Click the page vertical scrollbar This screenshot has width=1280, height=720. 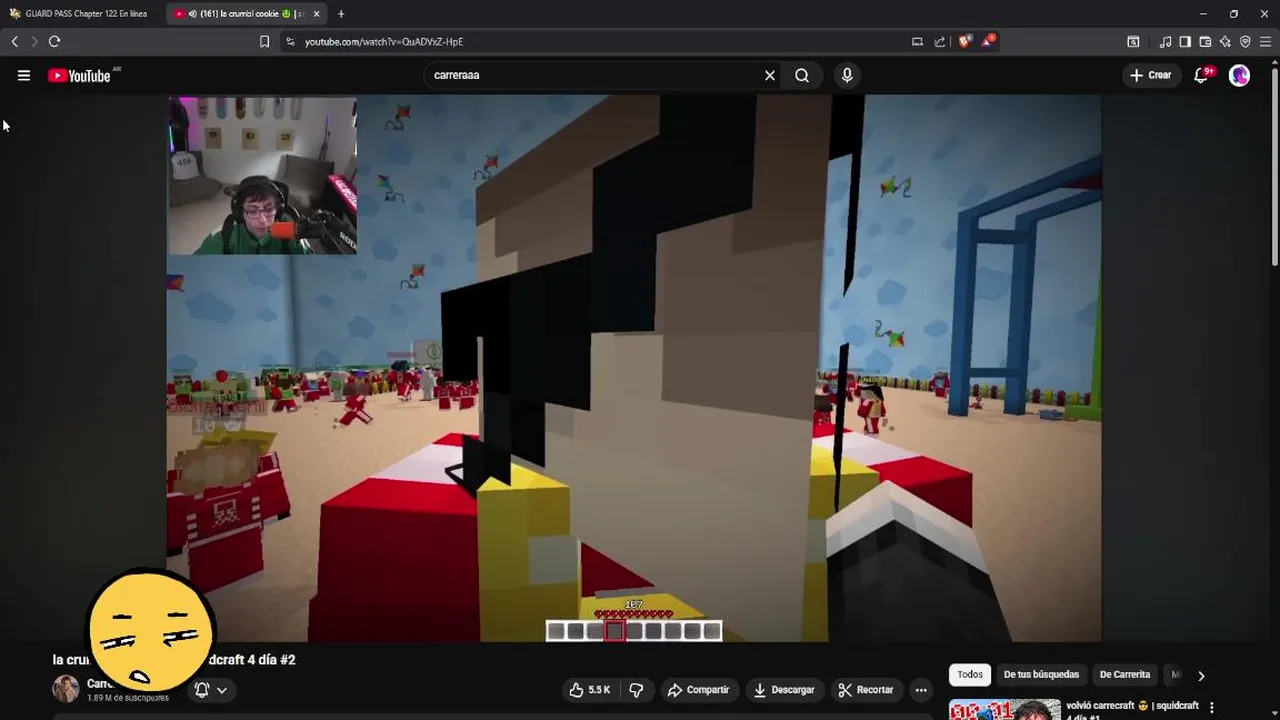[1274, 165]
